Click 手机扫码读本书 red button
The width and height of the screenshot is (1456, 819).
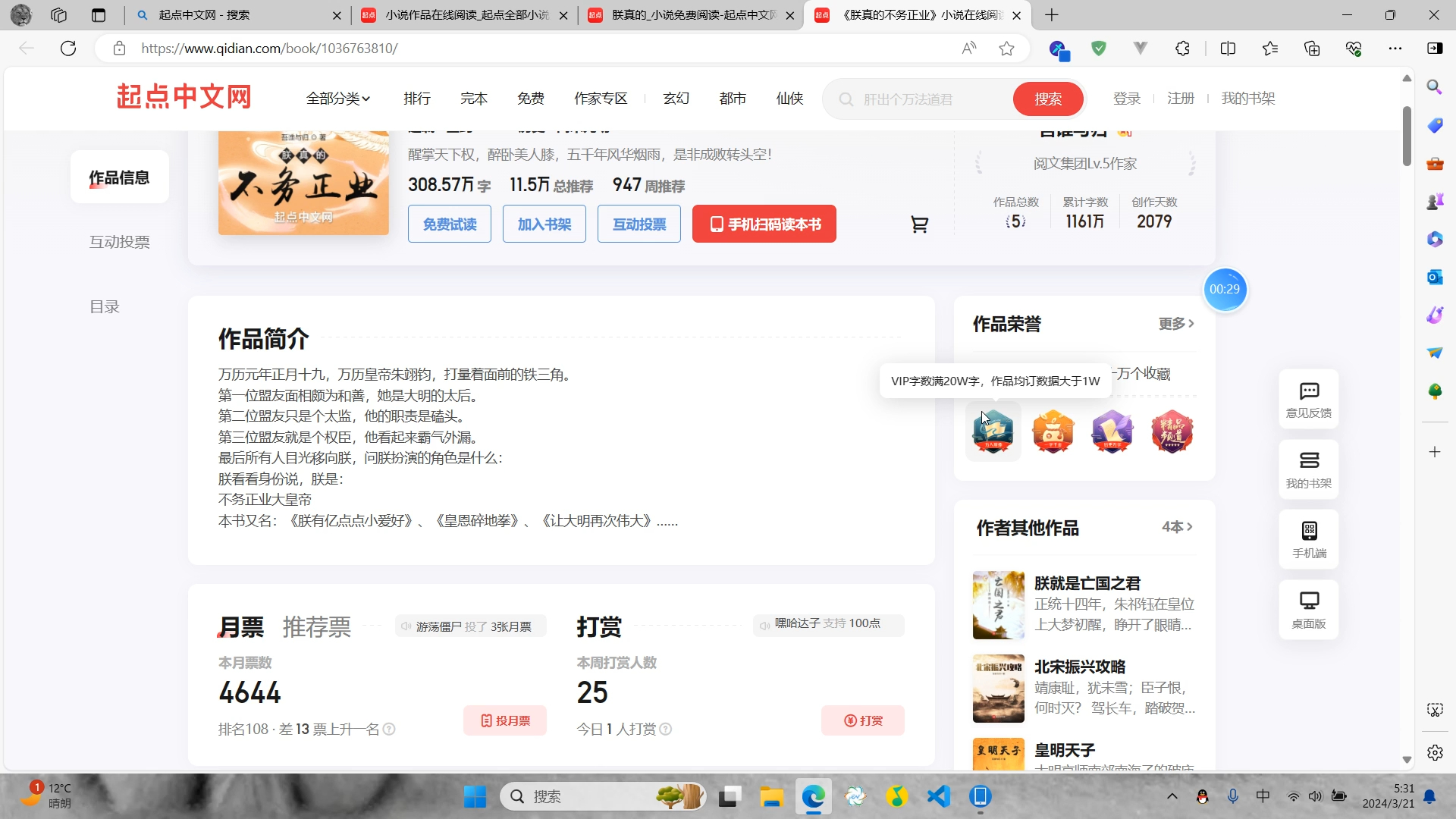(764, 224)
